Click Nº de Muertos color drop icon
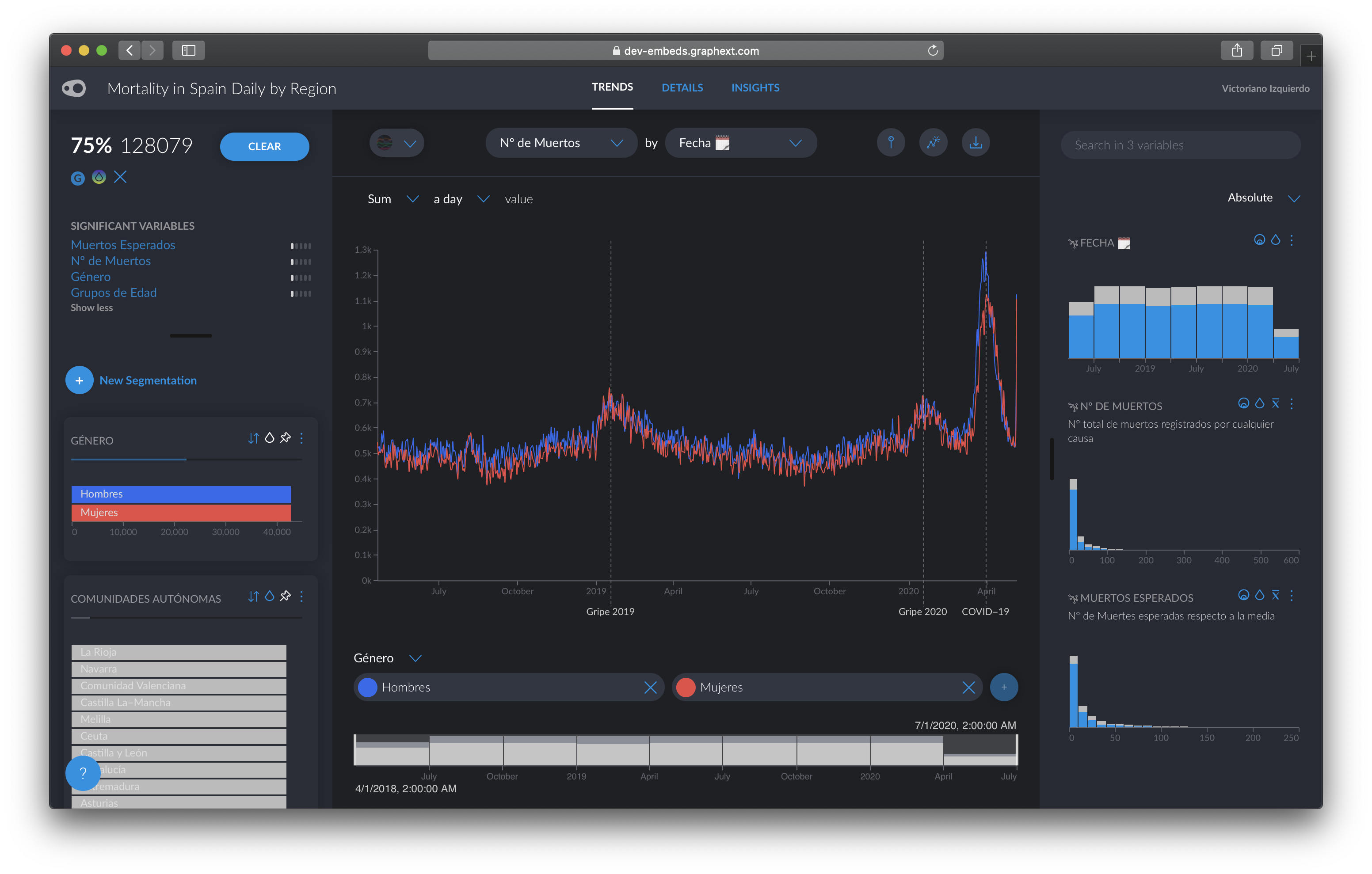Viewport: 1372px width, 874px height. 1260,403
